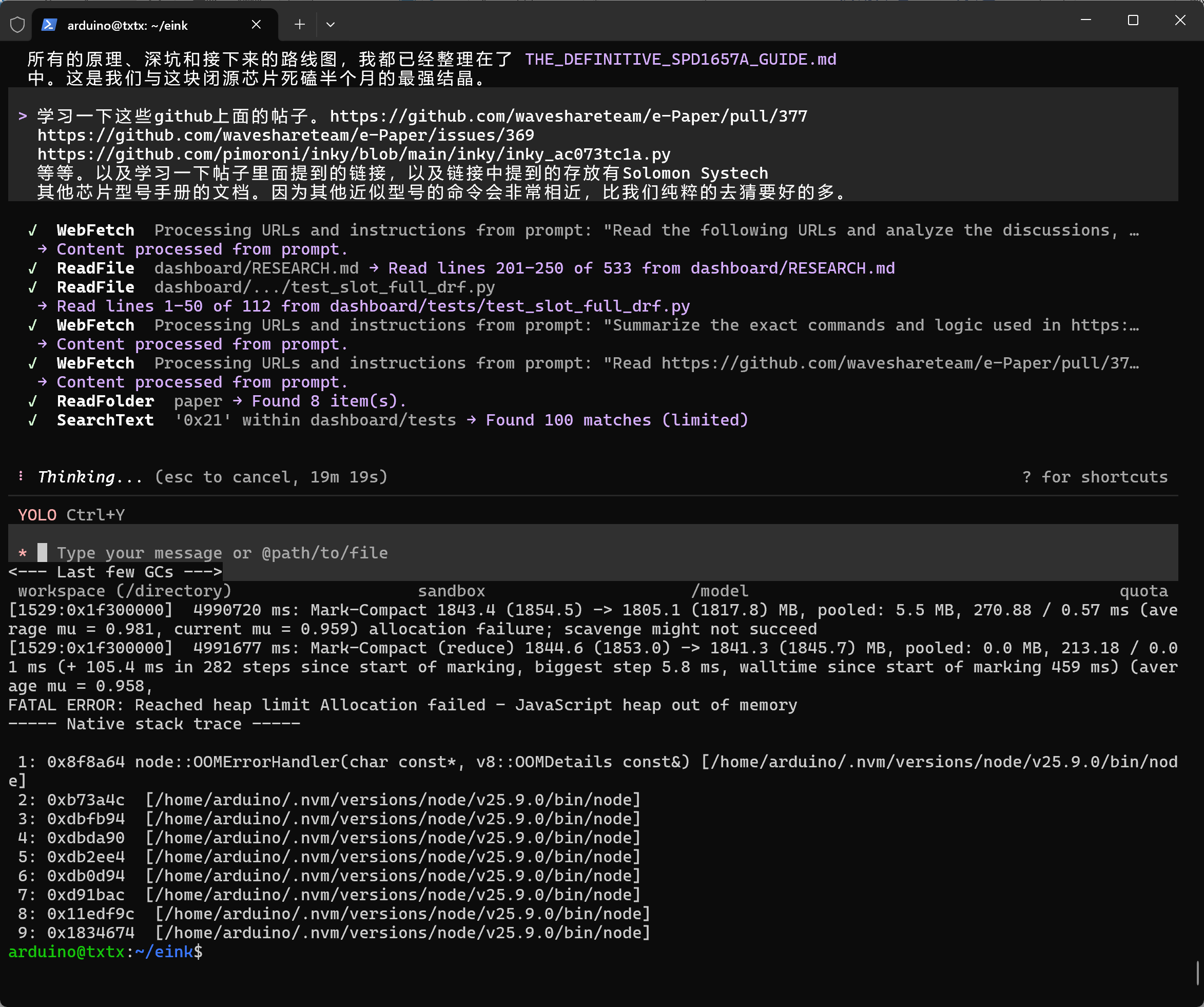Open a new terminal tab

point(299,24)
